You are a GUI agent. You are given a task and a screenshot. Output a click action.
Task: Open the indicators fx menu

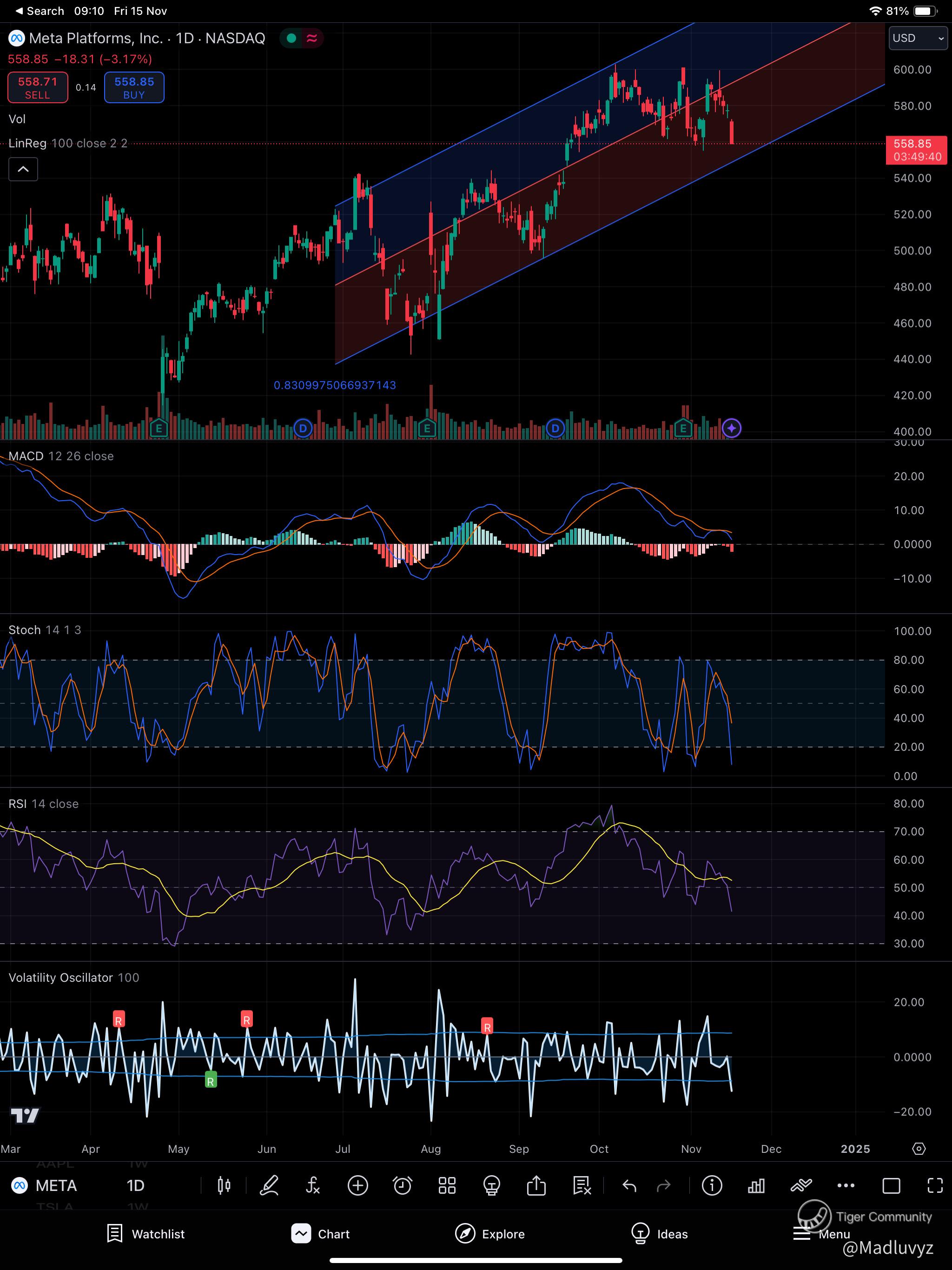(x=313, y=1185)
